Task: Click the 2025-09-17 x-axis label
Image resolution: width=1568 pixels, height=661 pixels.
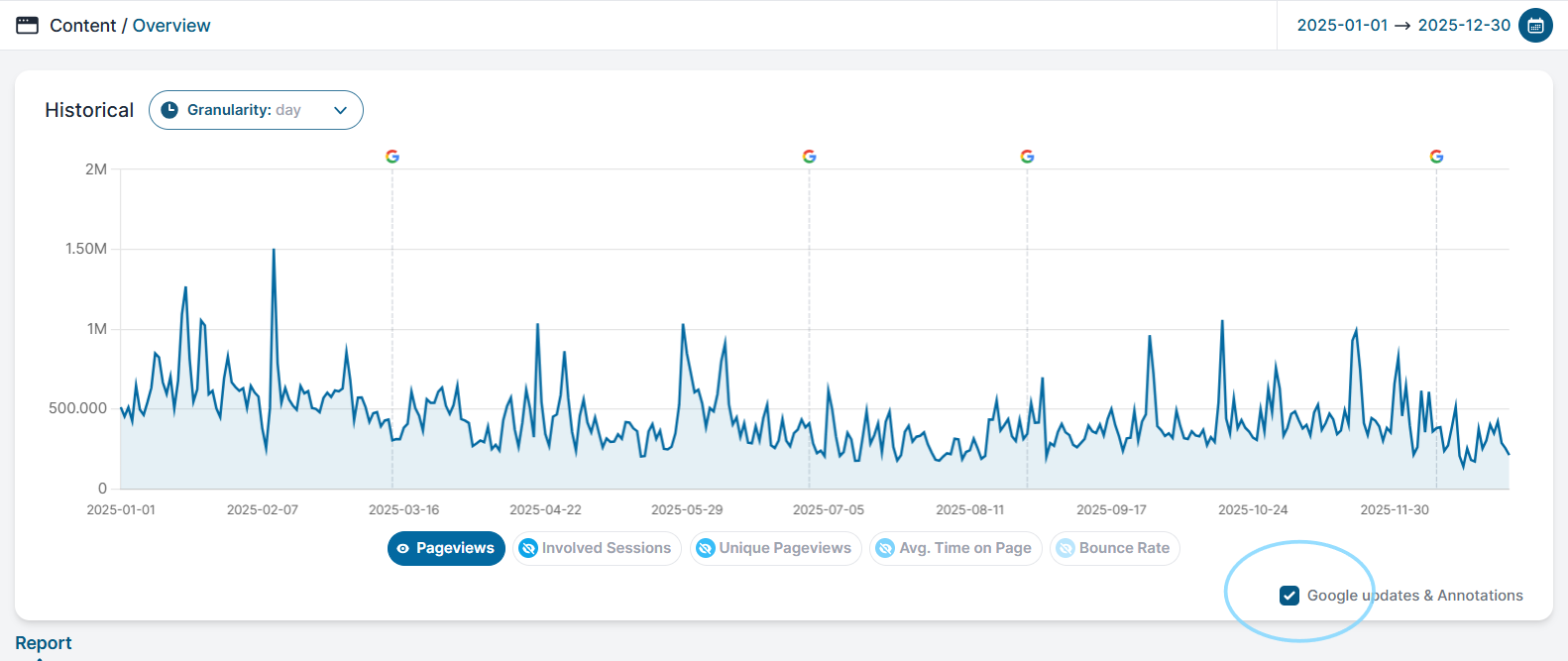Action: (1112, 509)
